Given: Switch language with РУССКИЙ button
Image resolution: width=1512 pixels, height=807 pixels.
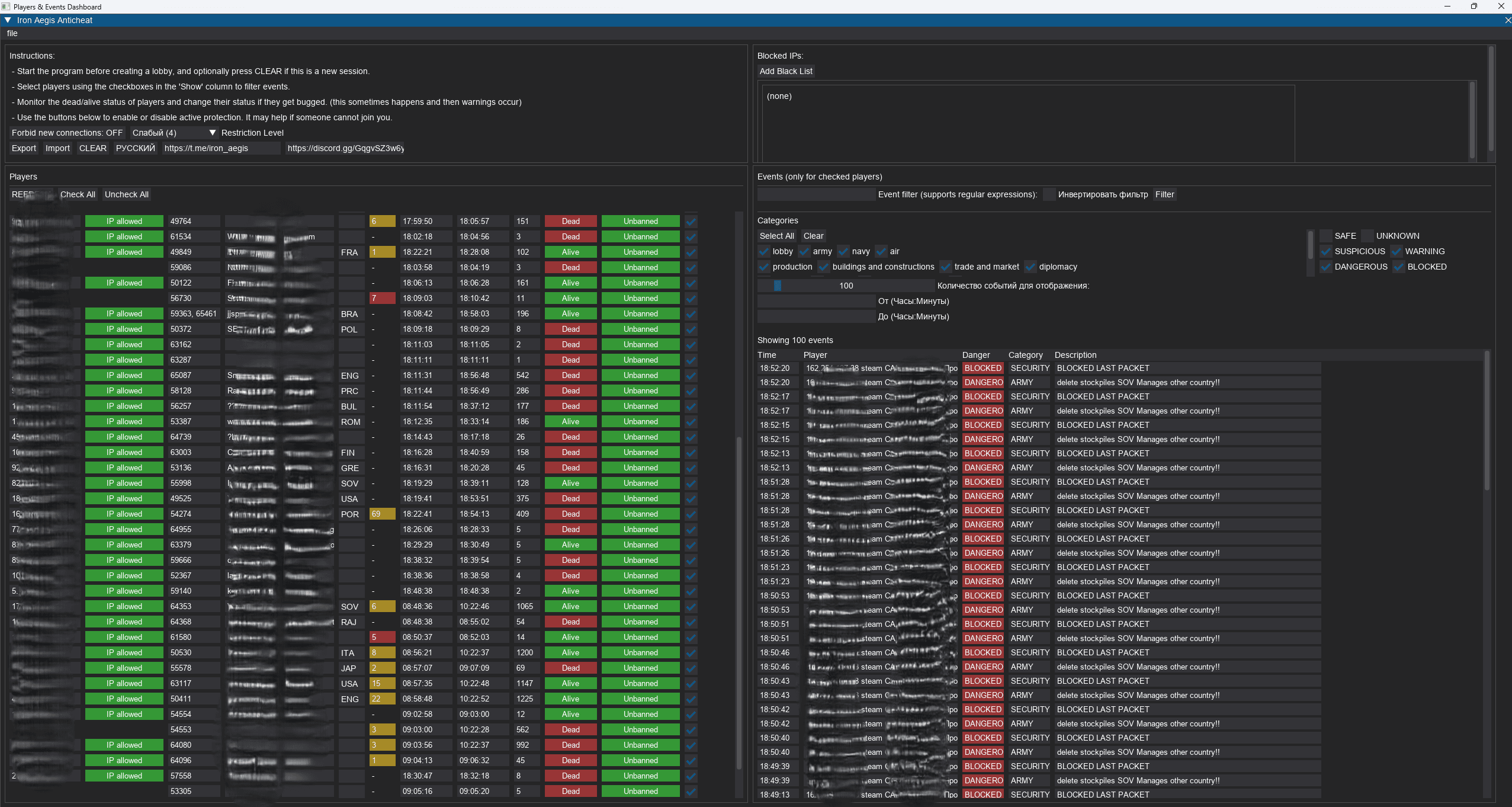Looking at the screenshot, I should point(135,148).
